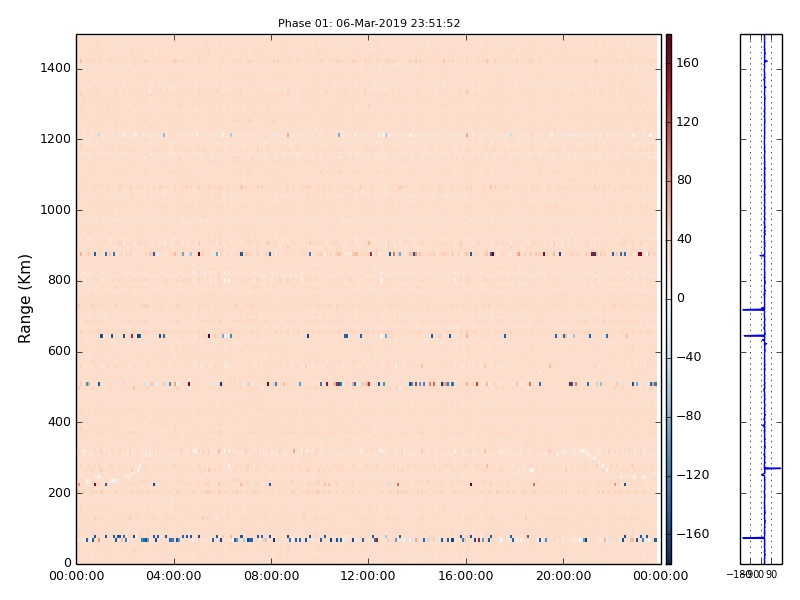Click the plot title "Phase 01: 06-Mar-2019 23:51:52"
Screen dimensions: 800x600
click(x=369, y=23)
